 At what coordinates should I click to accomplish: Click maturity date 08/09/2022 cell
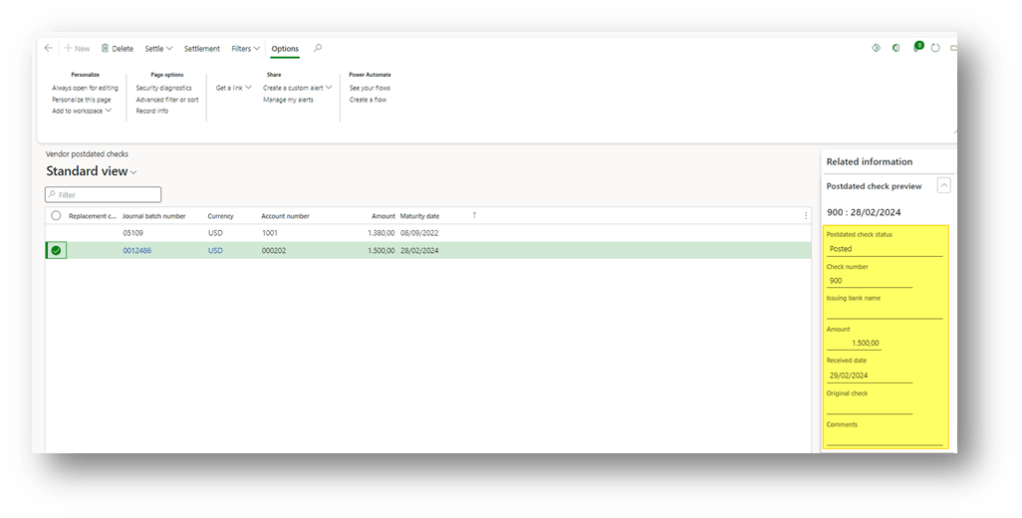419,233
